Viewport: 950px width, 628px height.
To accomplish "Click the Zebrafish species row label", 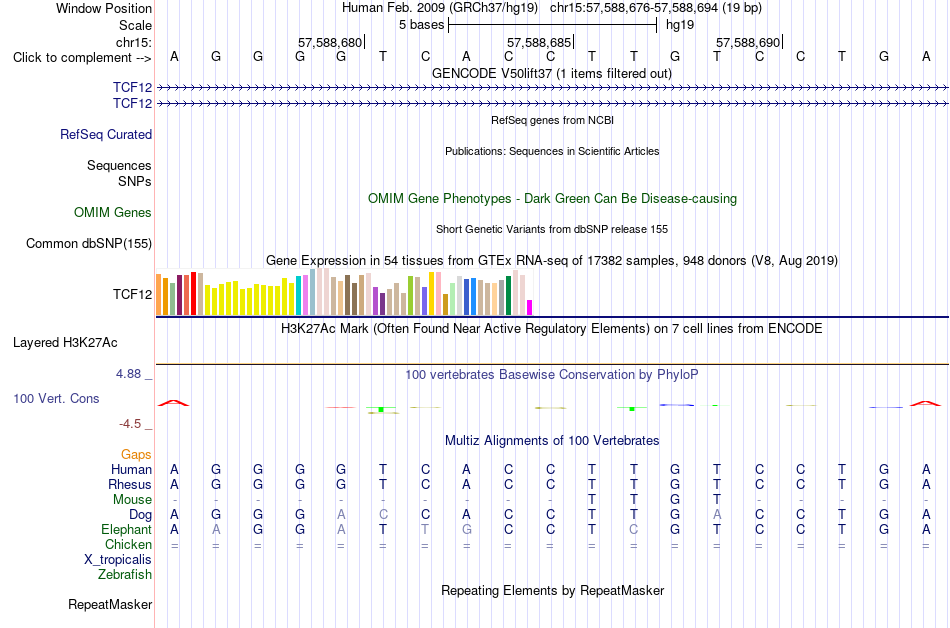I will (125, 574).
